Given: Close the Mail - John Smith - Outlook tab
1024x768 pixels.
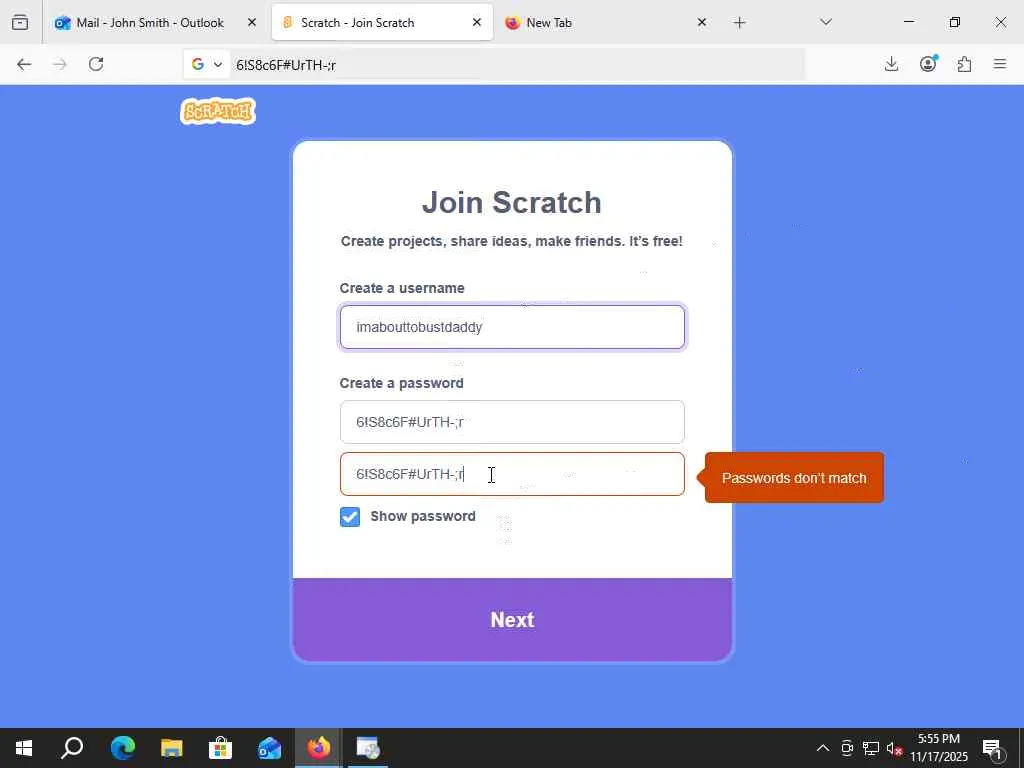Looking at the screenshot, I should (252, 22).
